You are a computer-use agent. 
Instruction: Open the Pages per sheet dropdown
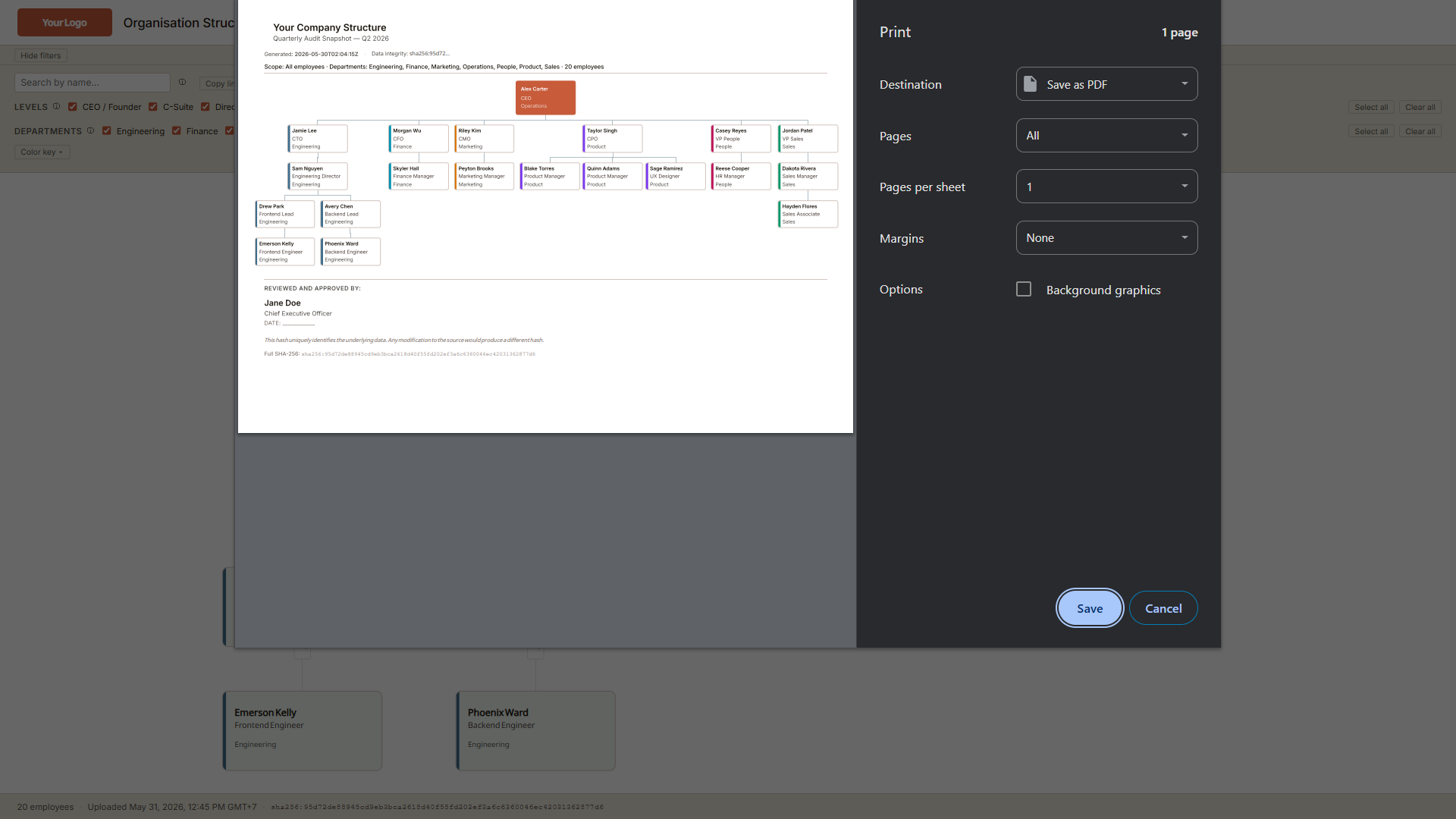(x=1106, y=187)
